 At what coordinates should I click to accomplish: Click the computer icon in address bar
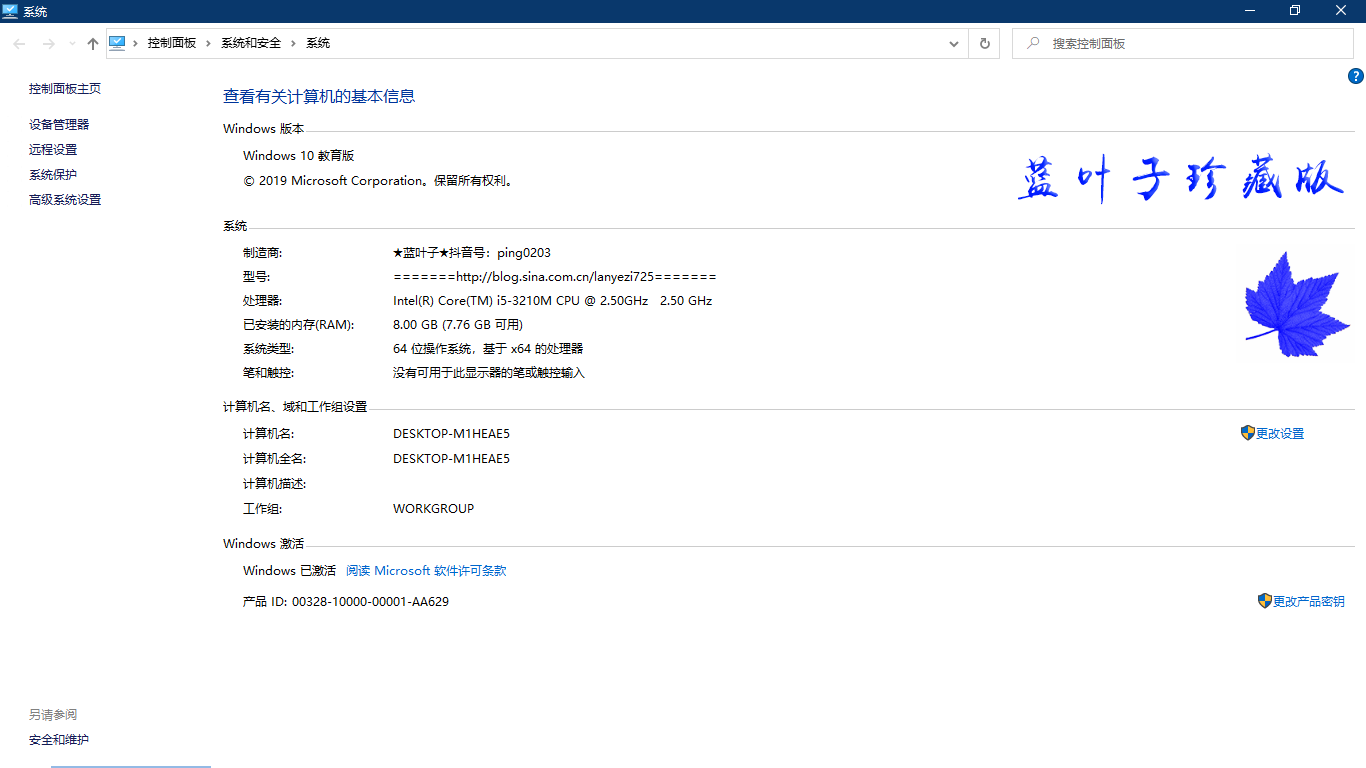click(x=117, y=43)
